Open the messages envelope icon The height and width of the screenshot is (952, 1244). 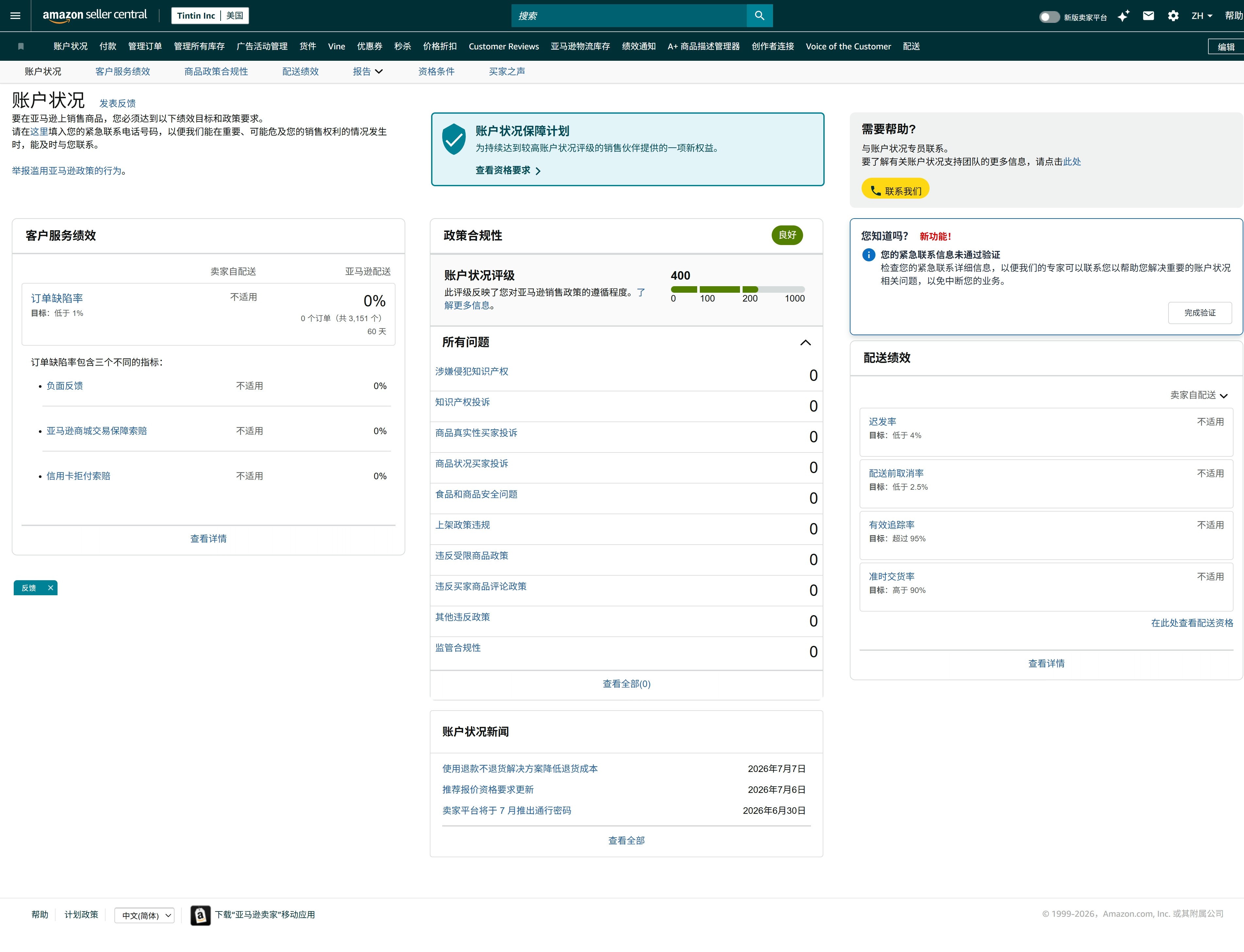1148,16
